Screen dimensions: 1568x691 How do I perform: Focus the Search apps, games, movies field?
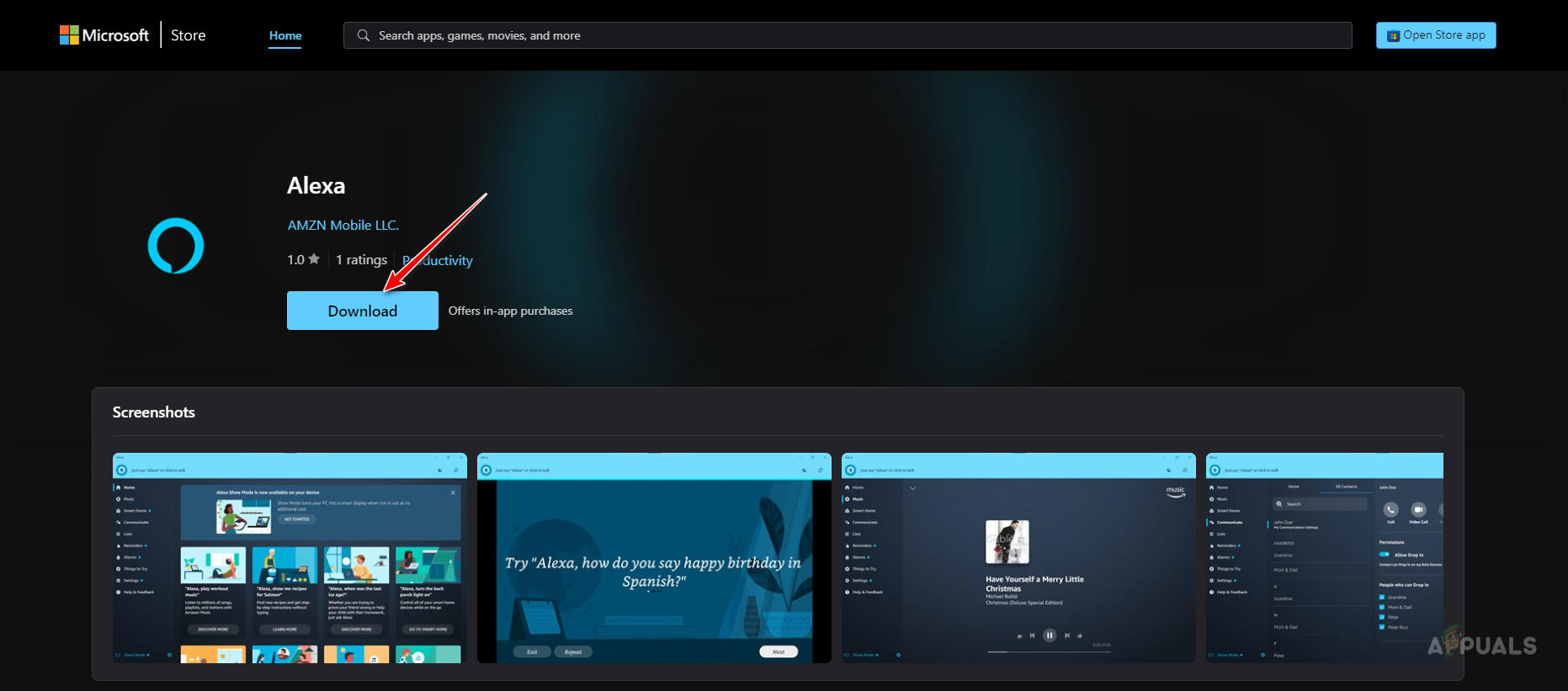click(x=848, y=35)
